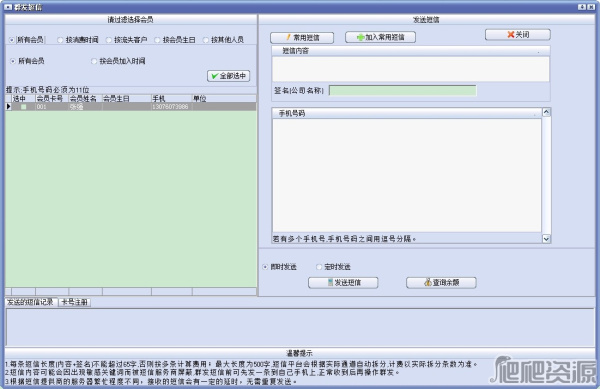Click the 选中 column header
The height and width of the screenshot is (389, 600).
tap(23, 99)
